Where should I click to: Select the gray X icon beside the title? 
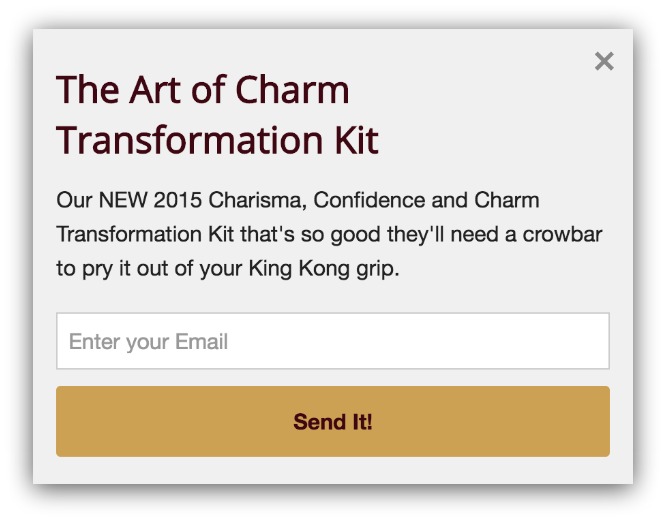[x=604, y=61]
